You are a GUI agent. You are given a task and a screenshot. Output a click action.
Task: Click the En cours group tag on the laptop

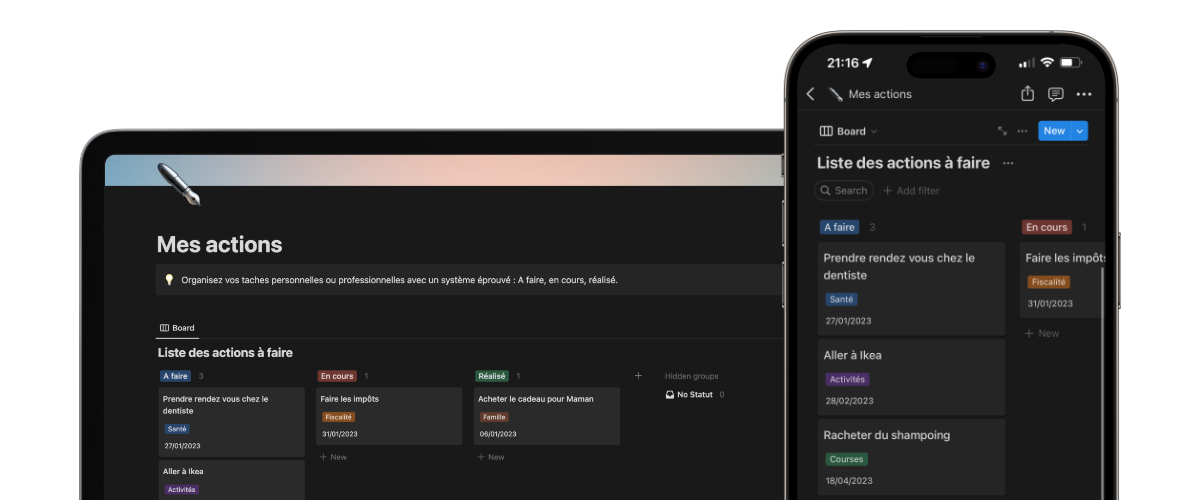click(x=337, y=376)
